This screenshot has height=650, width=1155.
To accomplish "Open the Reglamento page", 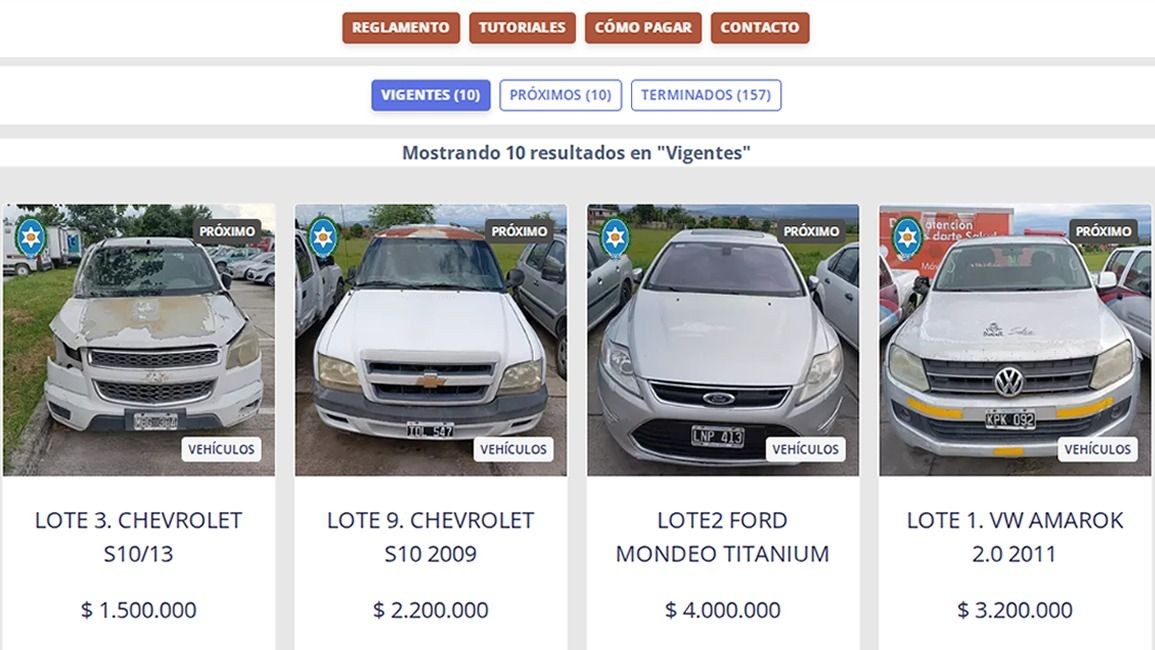I will [x=401, y=28].
